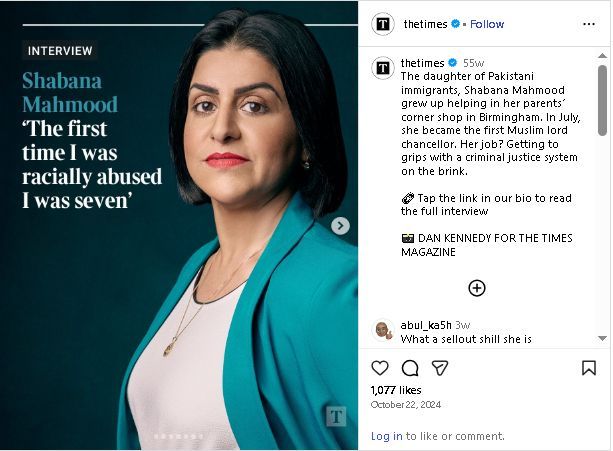Click the carousel pagination dots
This screenshot has width=613, height=451.
pyautogui.click(x=179, y=436)
